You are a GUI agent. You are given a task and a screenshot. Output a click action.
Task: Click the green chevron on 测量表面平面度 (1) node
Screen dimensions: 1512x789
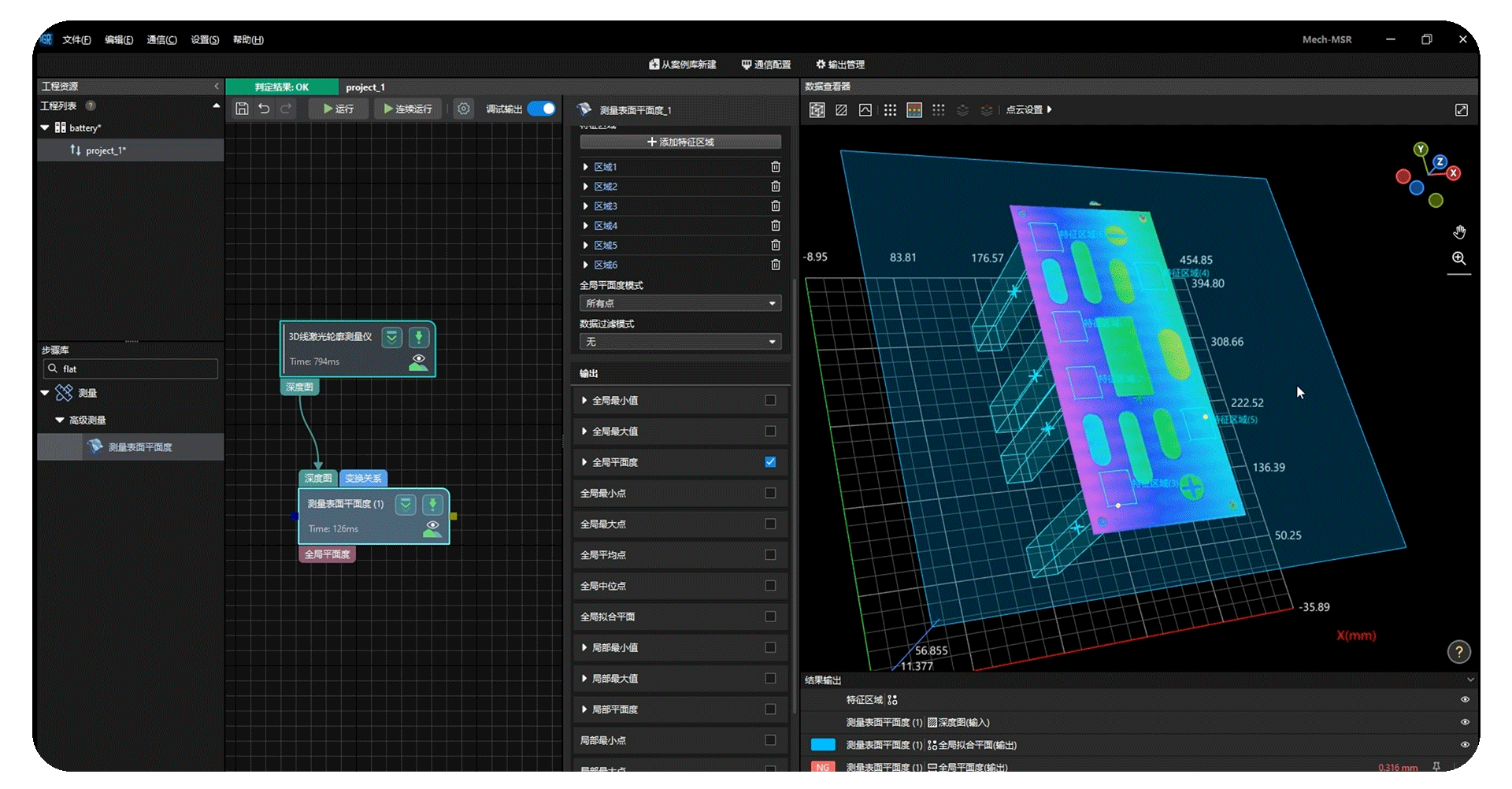406,505
